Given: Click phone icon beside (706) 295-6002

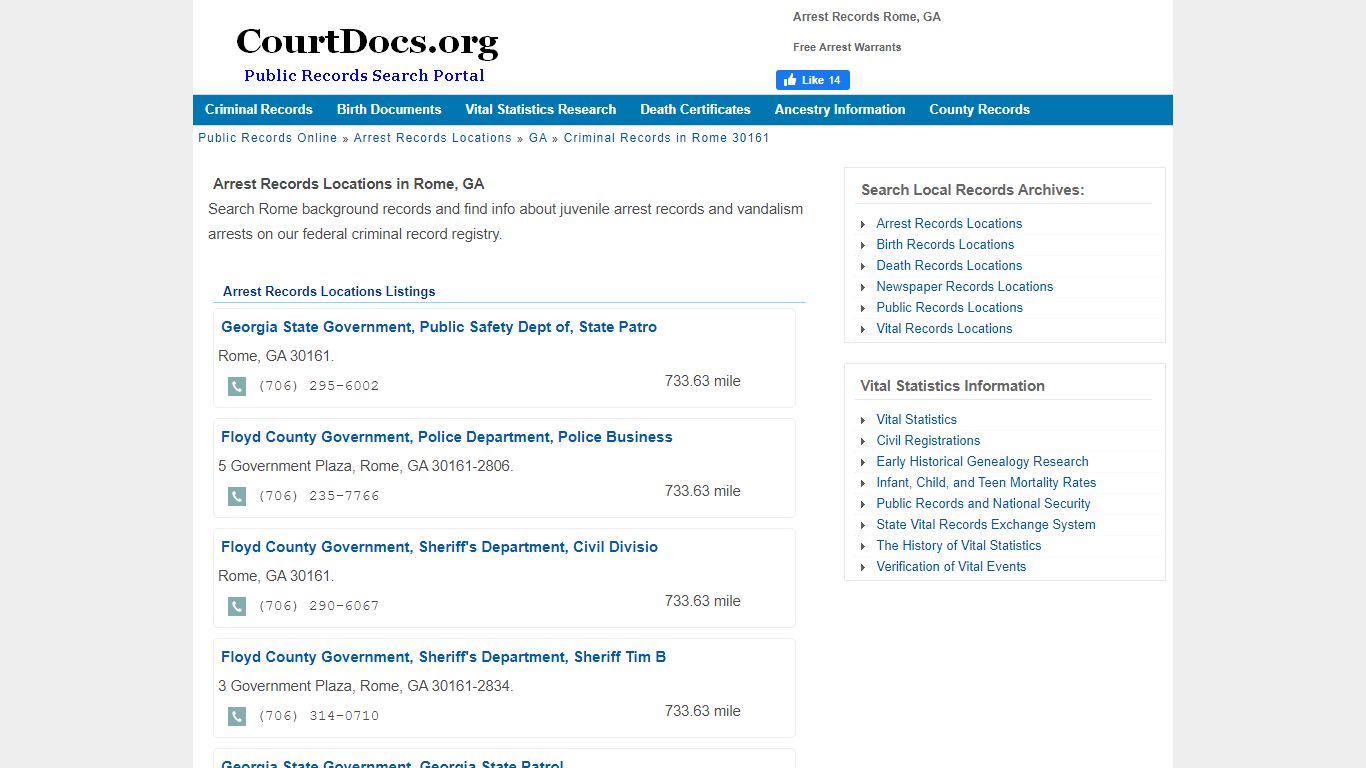Looking at the screenshot, I should tap(237, 386).
